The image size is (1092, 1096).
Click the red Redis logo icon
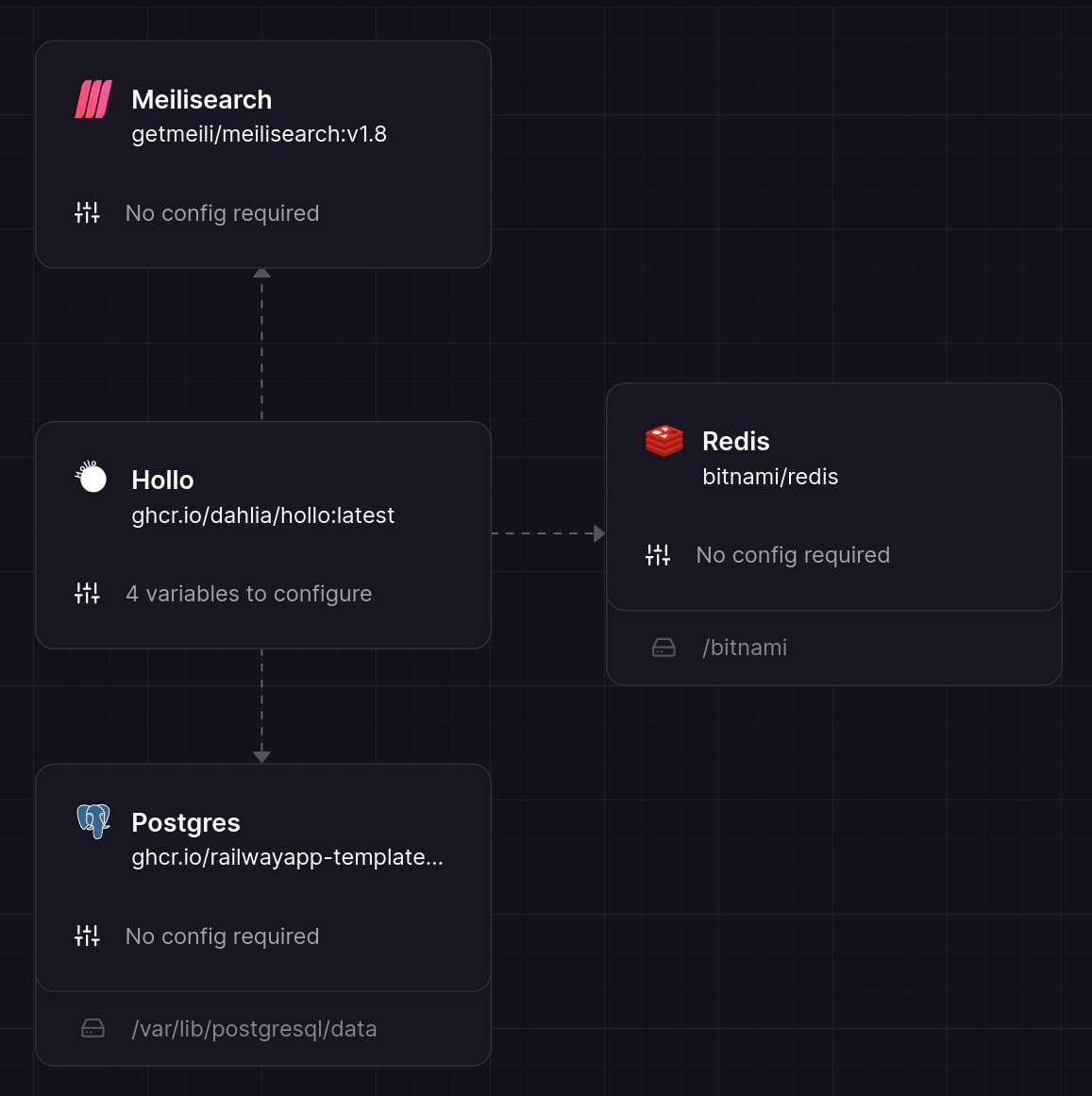(x=664, y=441)
